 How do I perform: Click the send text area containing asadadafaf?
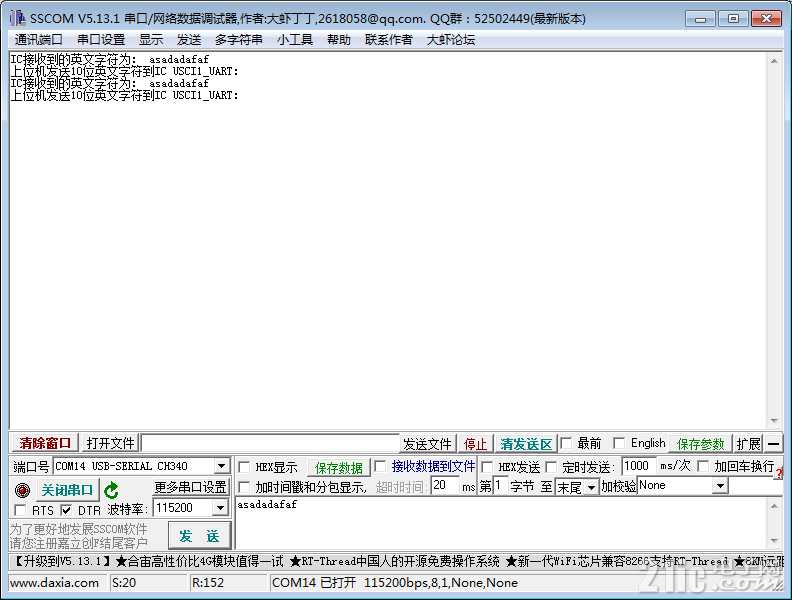pos(501,523)
